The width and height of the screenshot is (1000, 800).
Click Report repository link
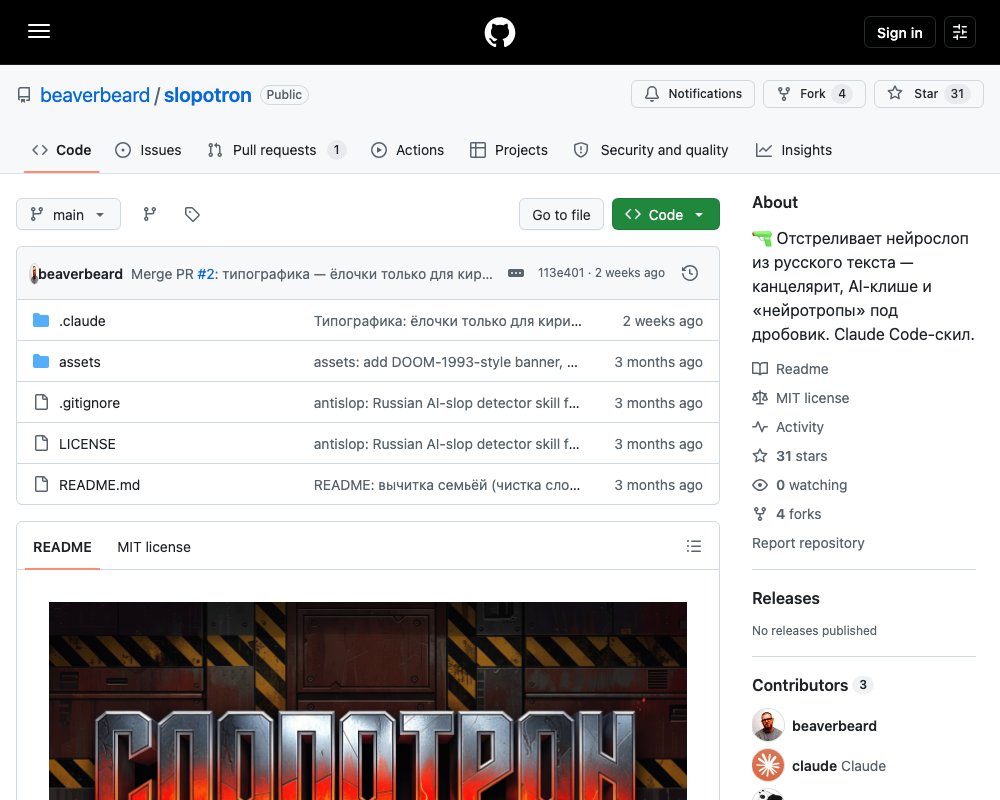click(808, 543)
